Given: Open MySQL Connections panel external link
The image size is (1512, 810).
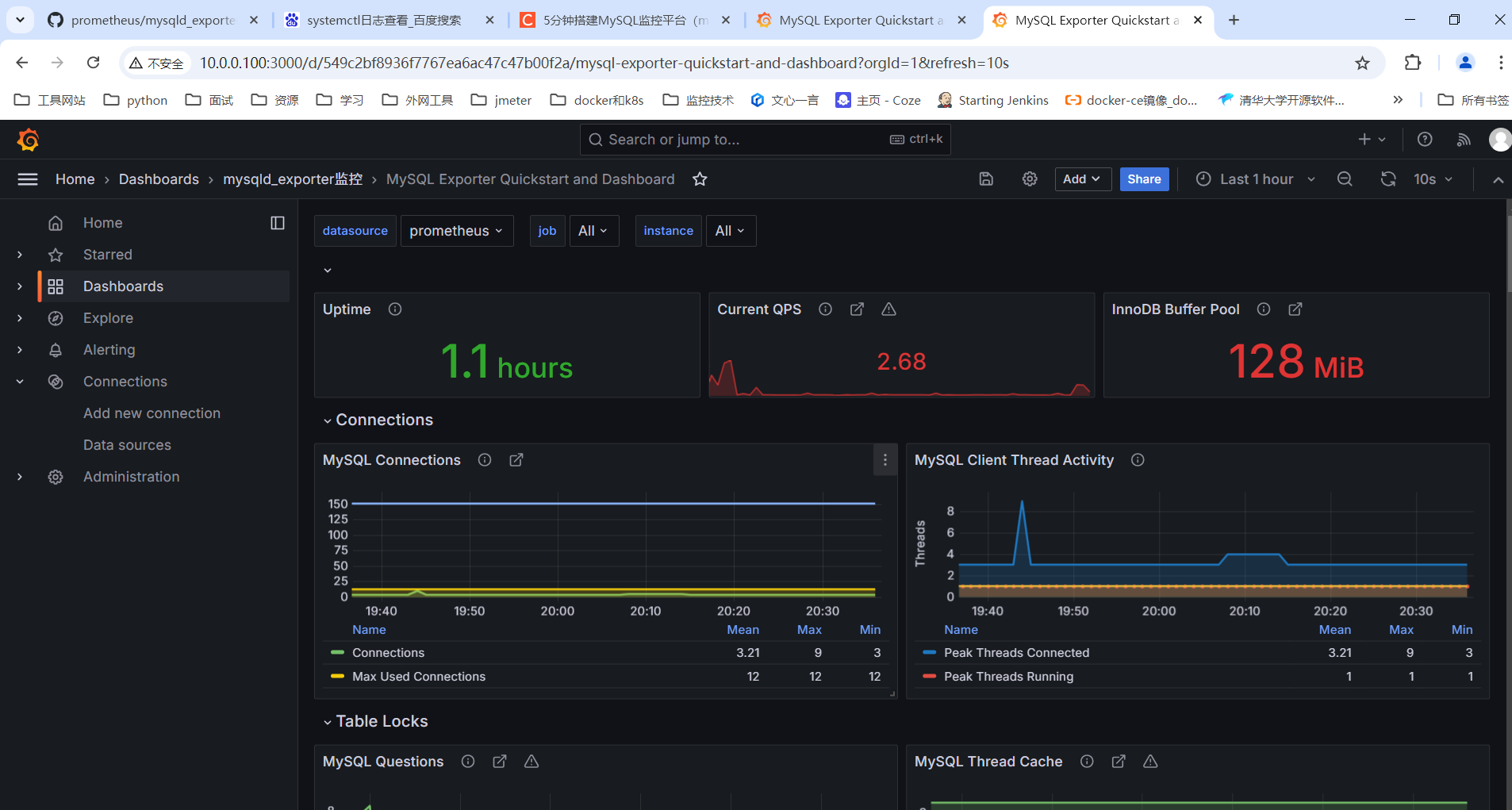Looking at the screenshot, I should 516,460.
